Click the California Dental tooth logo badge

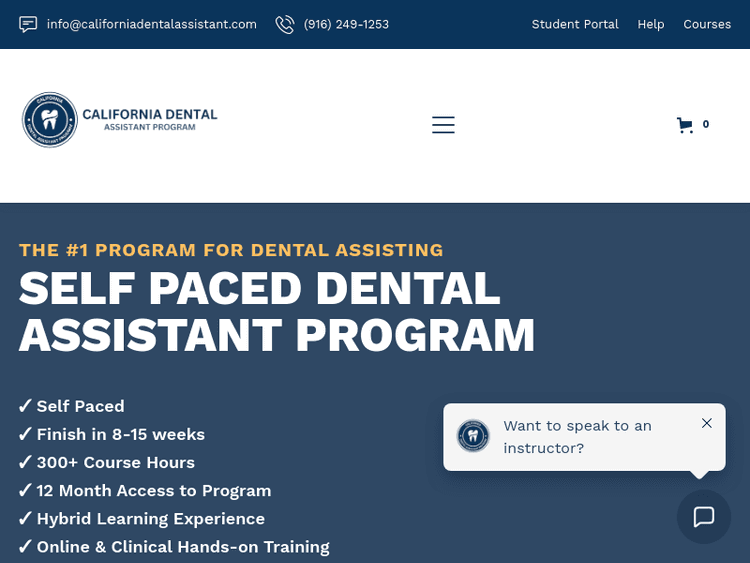50,120
